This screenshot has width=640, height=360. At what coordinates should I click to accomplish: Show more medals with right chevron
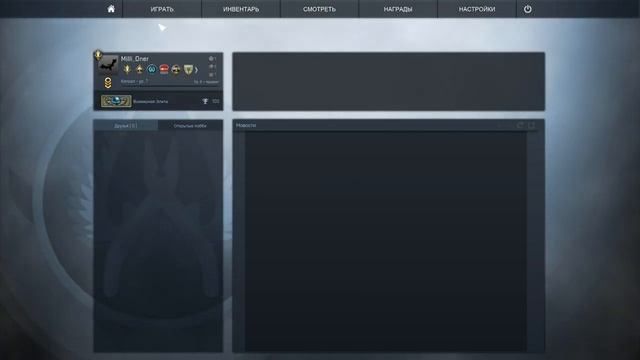196,70
